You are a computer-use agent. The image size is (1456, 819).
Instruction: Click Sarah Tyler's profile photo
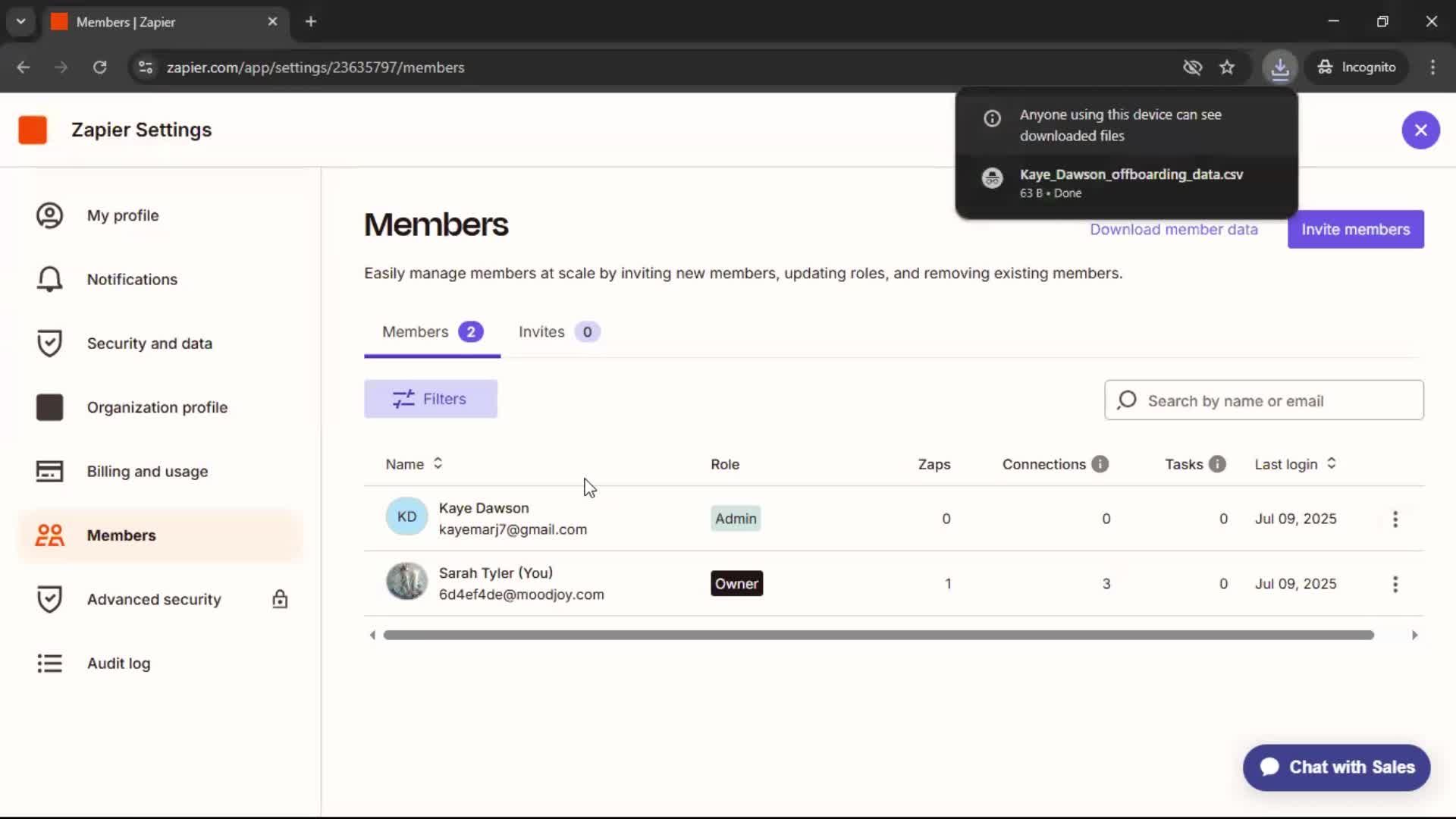pos(406,582)
